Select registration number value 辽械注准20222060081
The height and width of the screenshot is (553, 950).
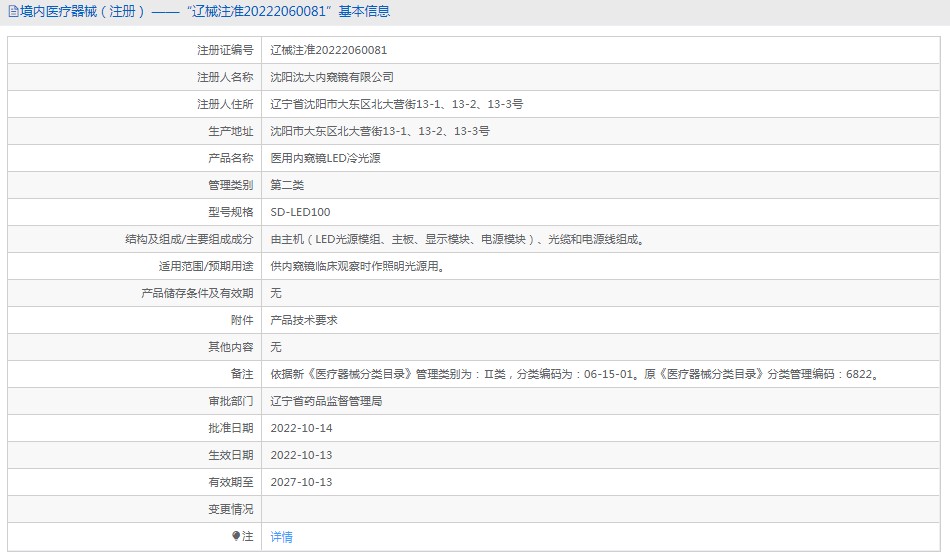[x=328, y=50]
